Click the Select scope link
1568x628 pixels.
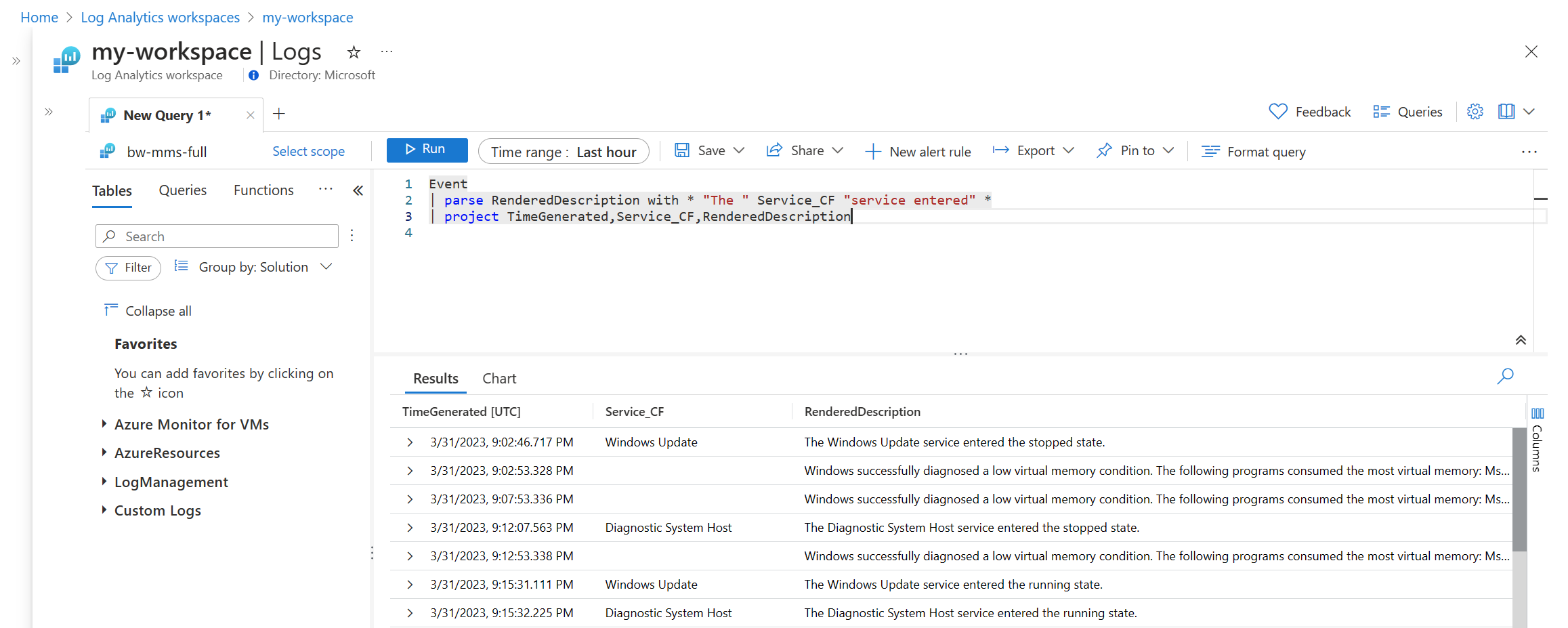308,152
